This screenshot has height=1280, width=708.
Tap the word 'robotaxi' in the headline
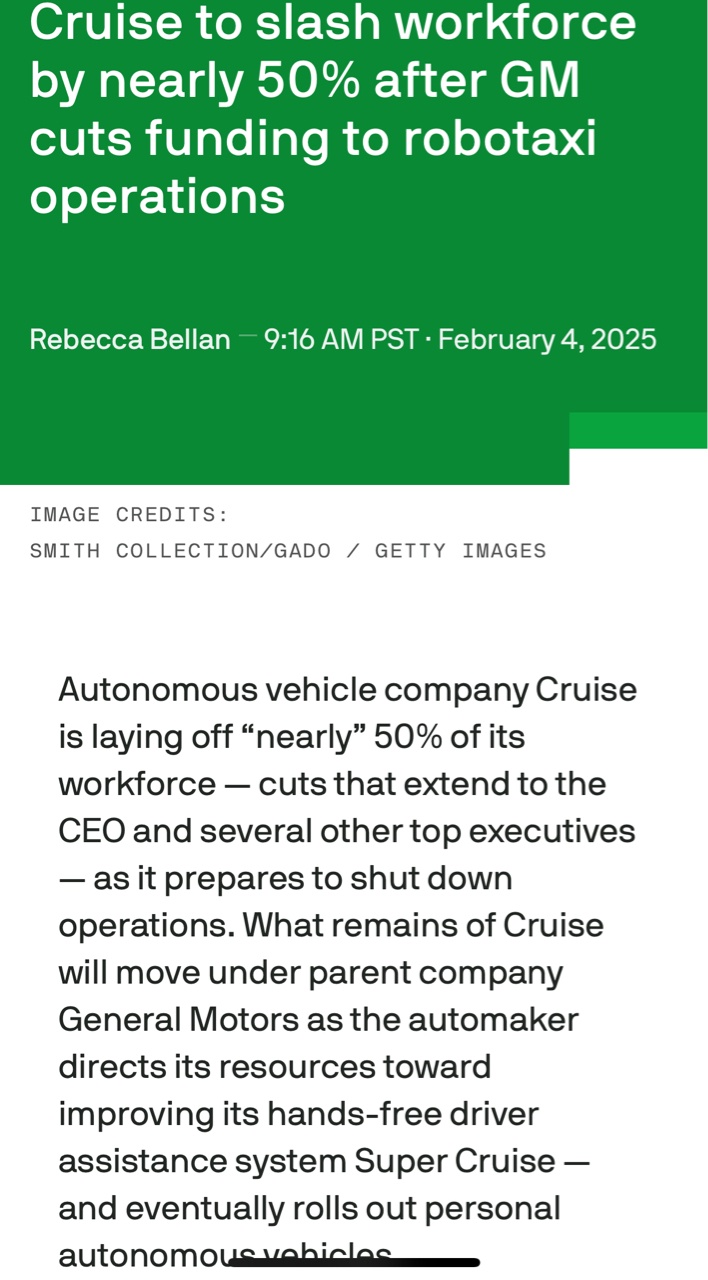point(500,139)
